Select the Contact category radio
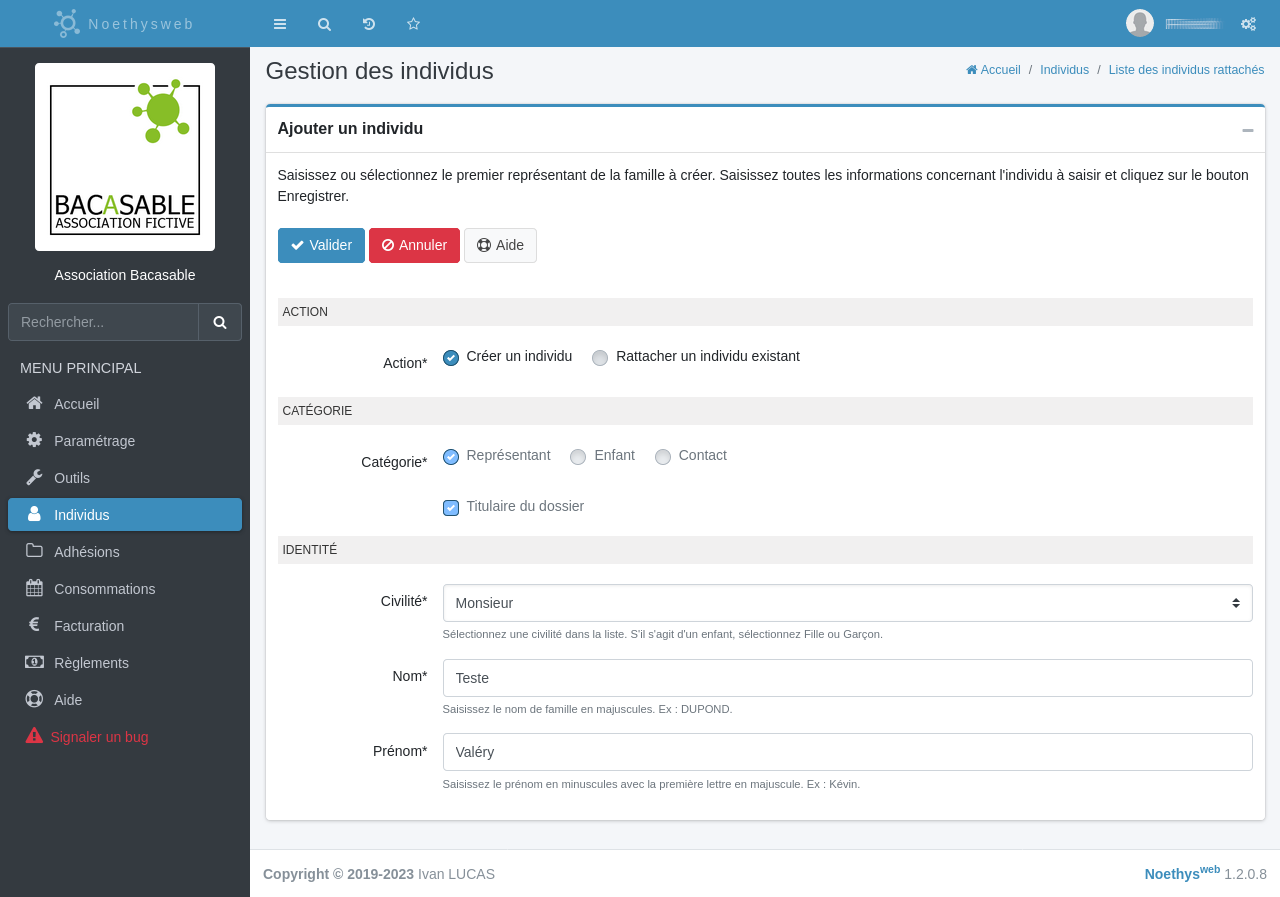Screen dimensions: 1280x897 [663, 457]
